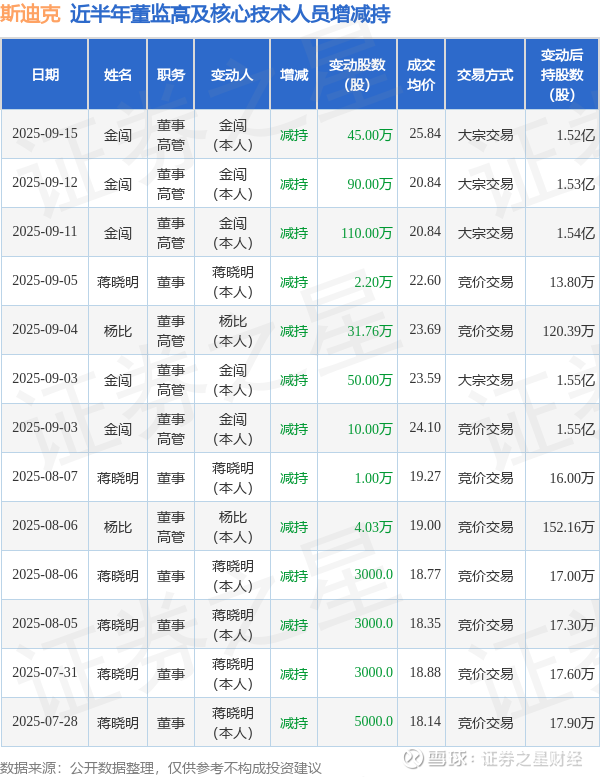Select share change value 5000.0
This screenshot has height=777, width=600.
click(373, 722)
